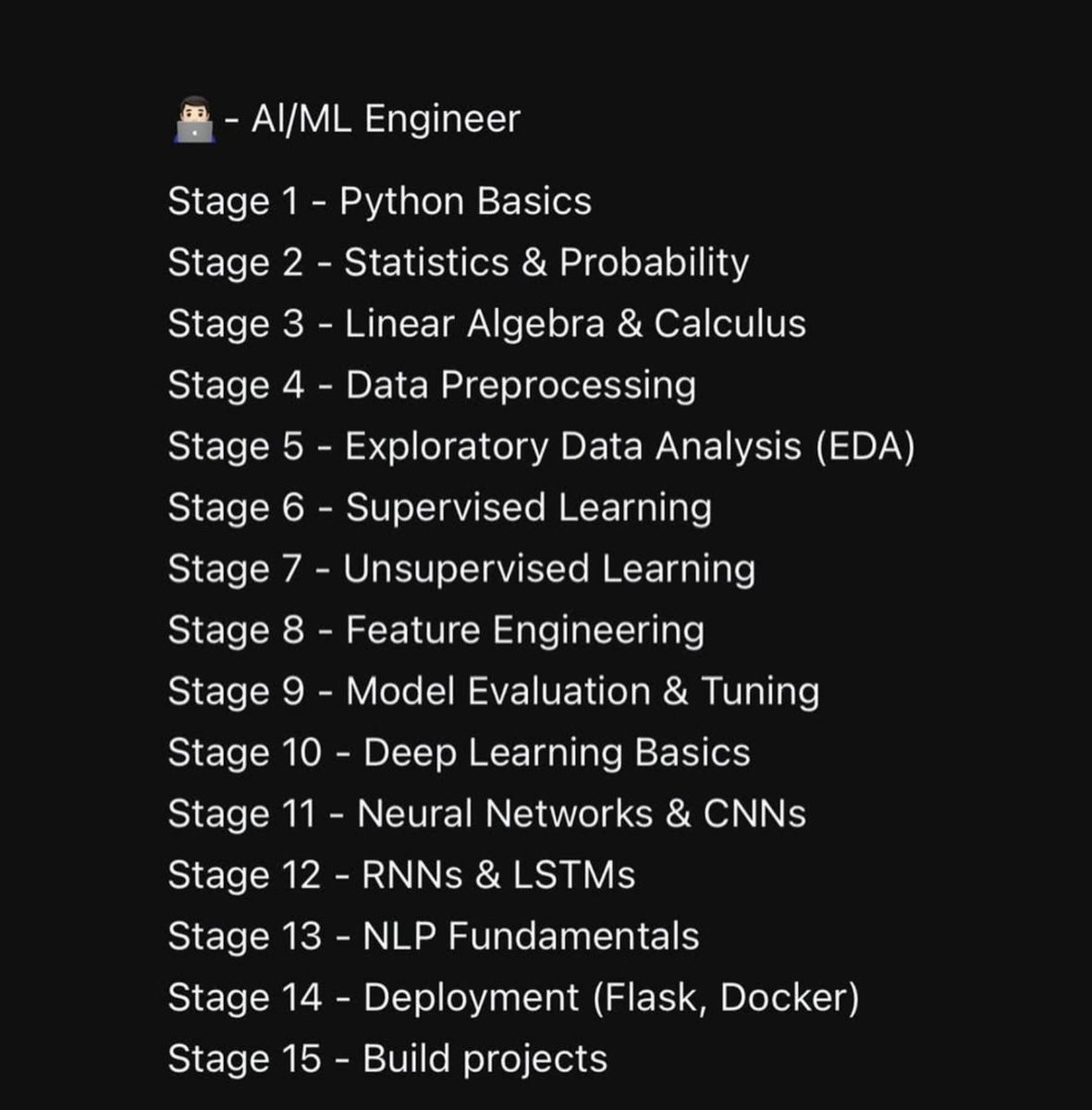
Task: Click Stage 14 Deployment line
Action: pos(513,998)
